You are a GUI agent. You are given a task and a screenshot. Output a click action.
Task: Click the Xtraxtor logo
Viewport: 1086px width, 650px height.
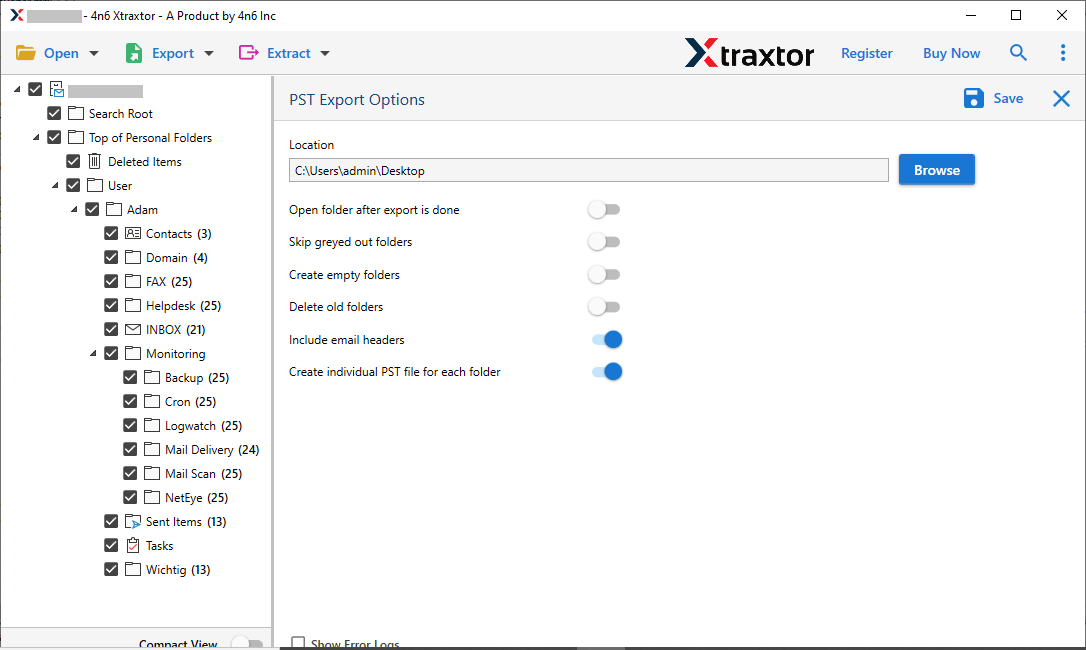point(749,53)
